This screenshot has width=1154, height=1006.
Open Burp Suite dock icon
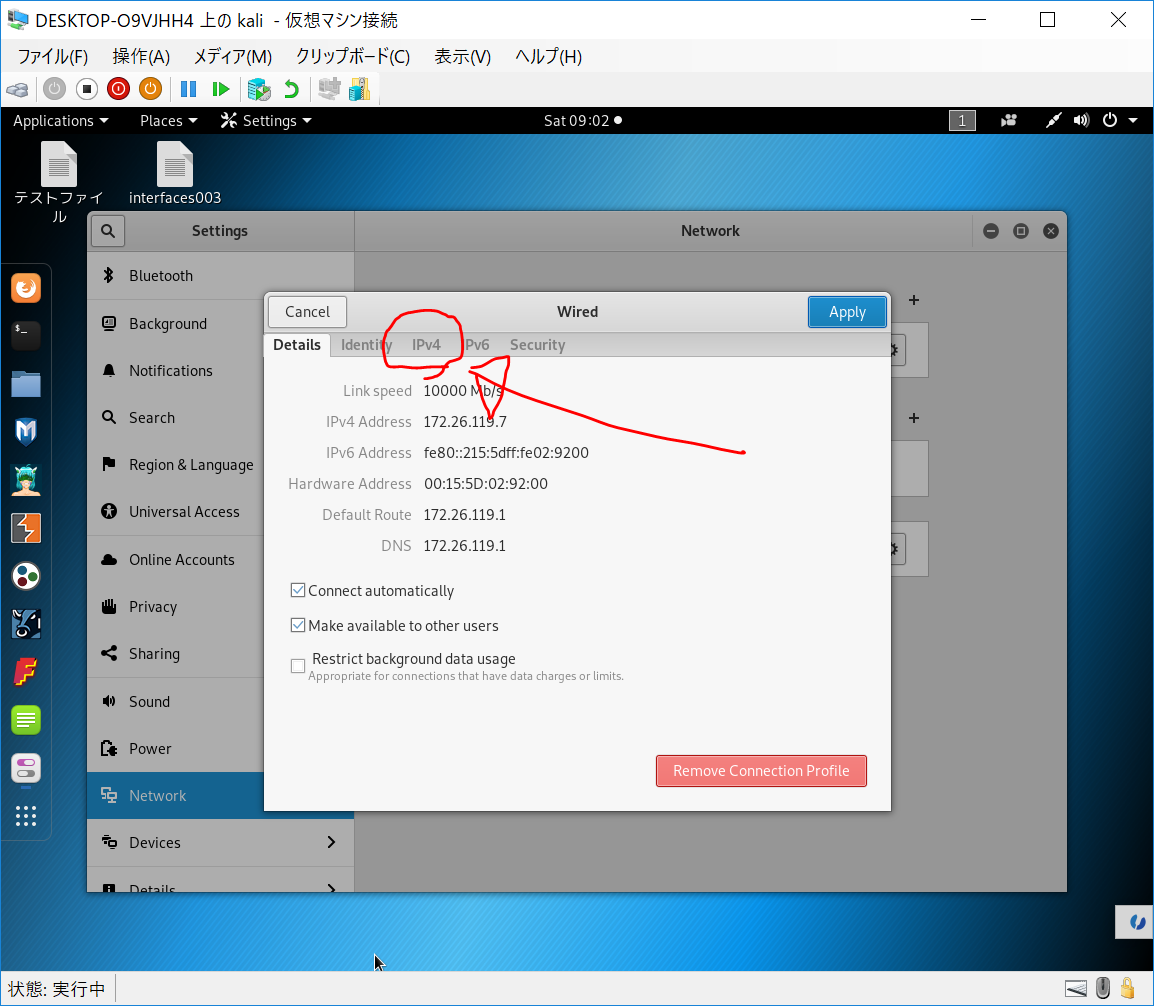(26, 527)
